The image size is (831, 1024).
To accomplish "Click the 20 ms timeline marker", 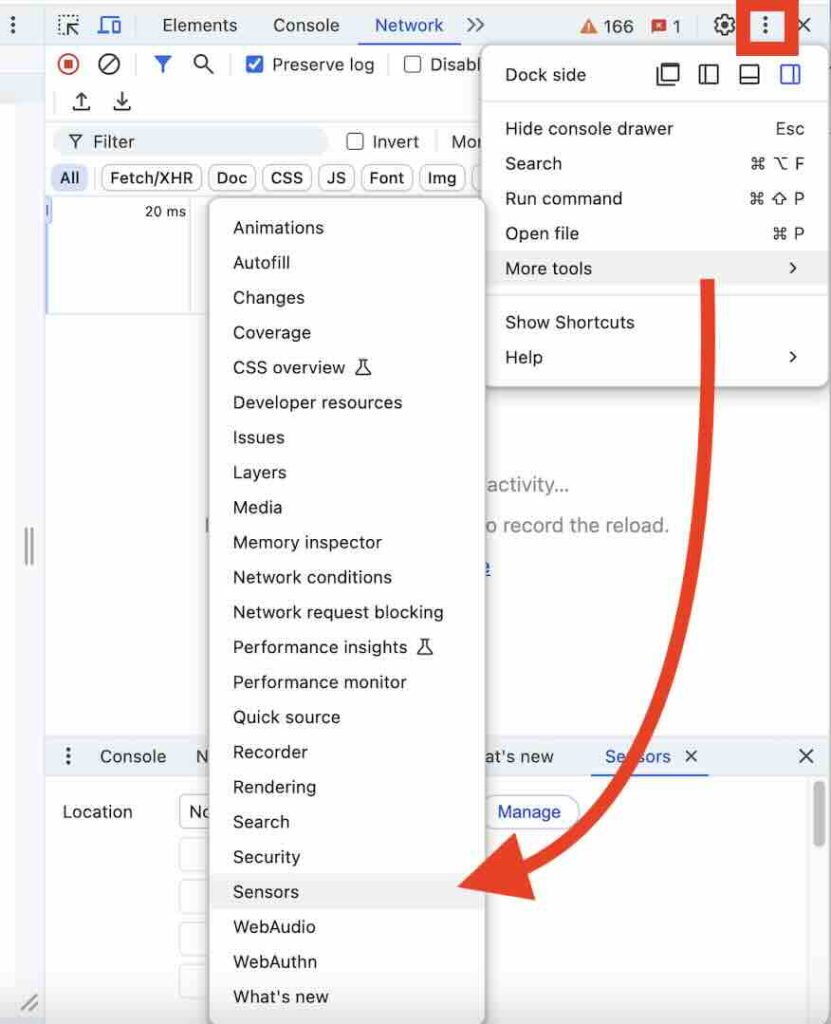I will [x=165, y=212].
